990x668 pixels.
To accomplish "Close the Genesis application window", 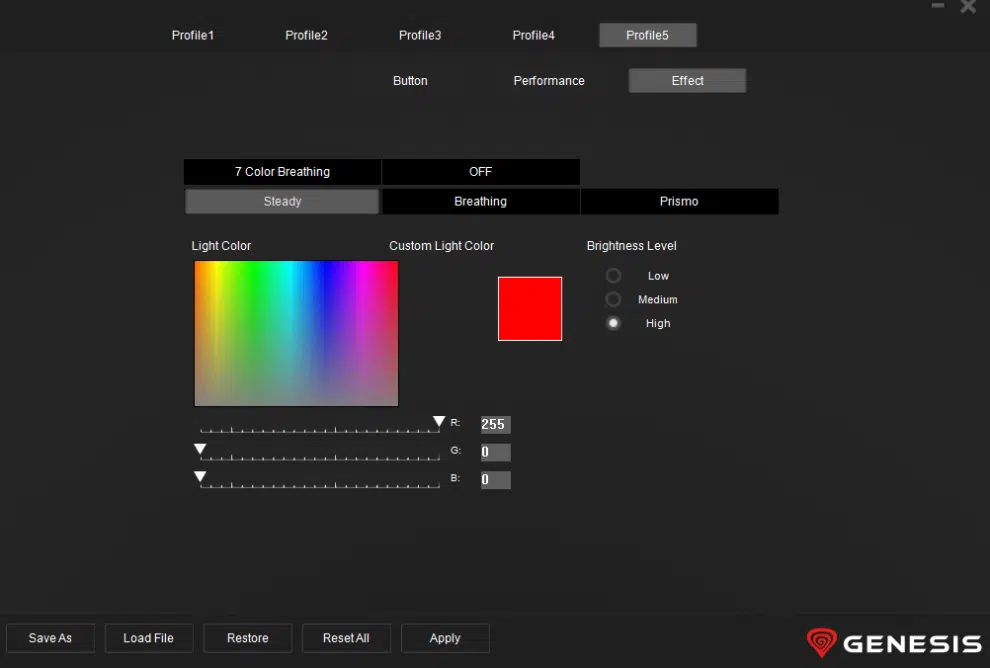I will (x=968, y=7).
